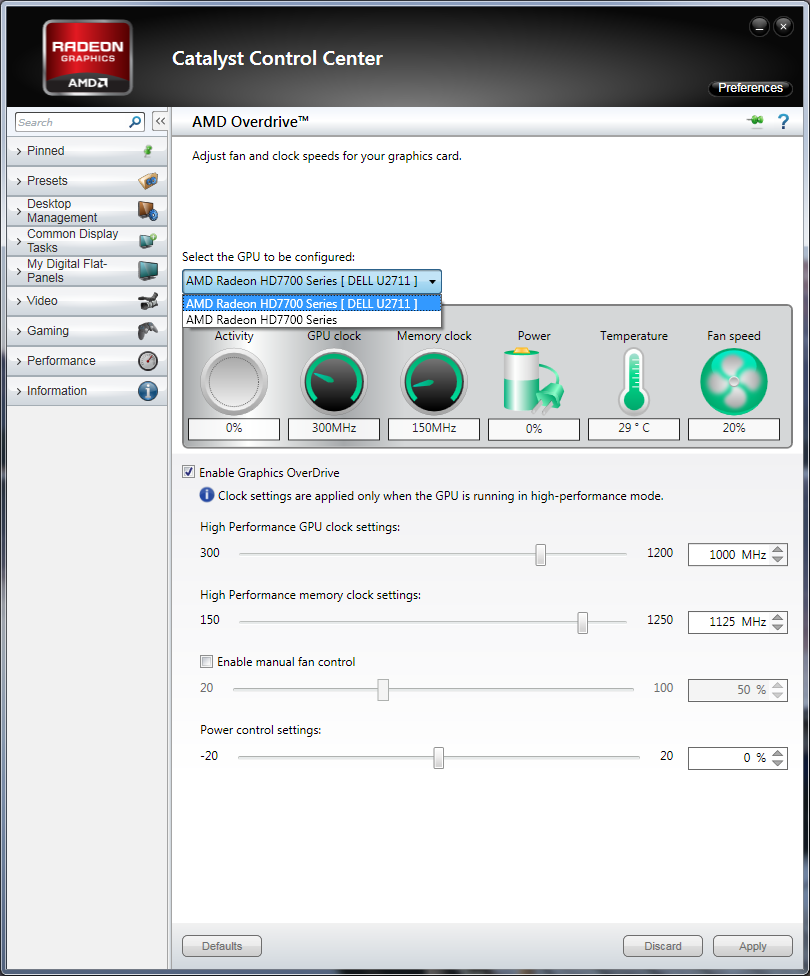Click the Activity dial gauge

[x=234, y=382]
